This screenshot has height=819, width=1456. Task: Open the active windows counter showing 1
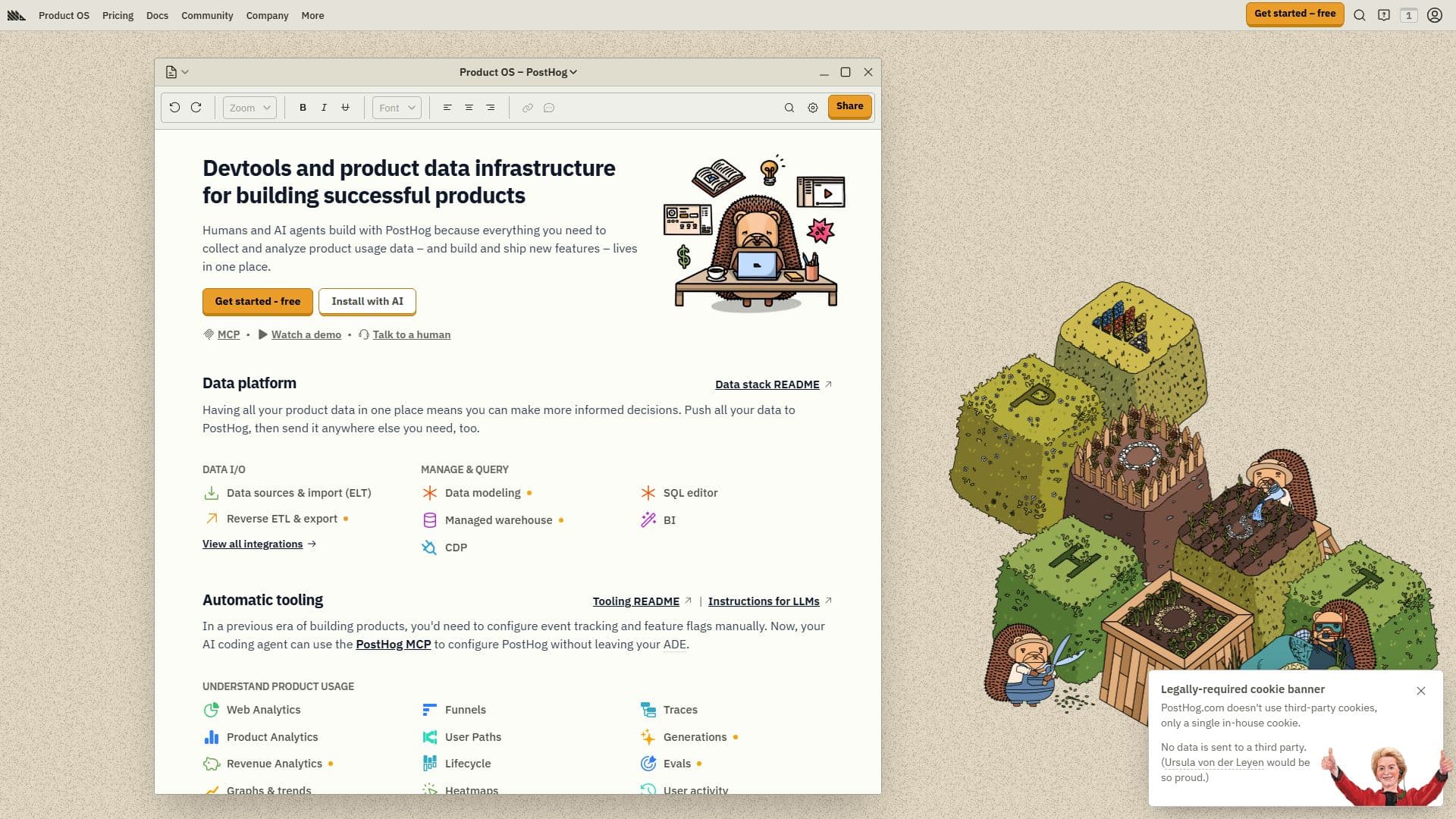[x=1409, y=15]
